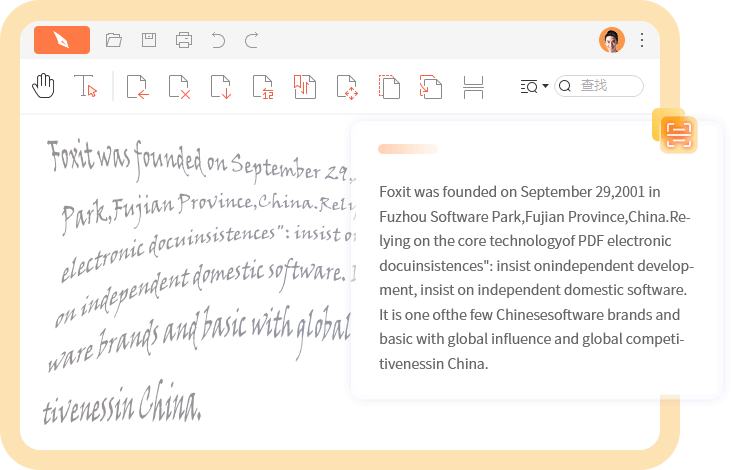This screenshot has width=731, height=470.
Task: Click the 'docuinsistences": insist onindependent' line
Action: pos(537,266)
